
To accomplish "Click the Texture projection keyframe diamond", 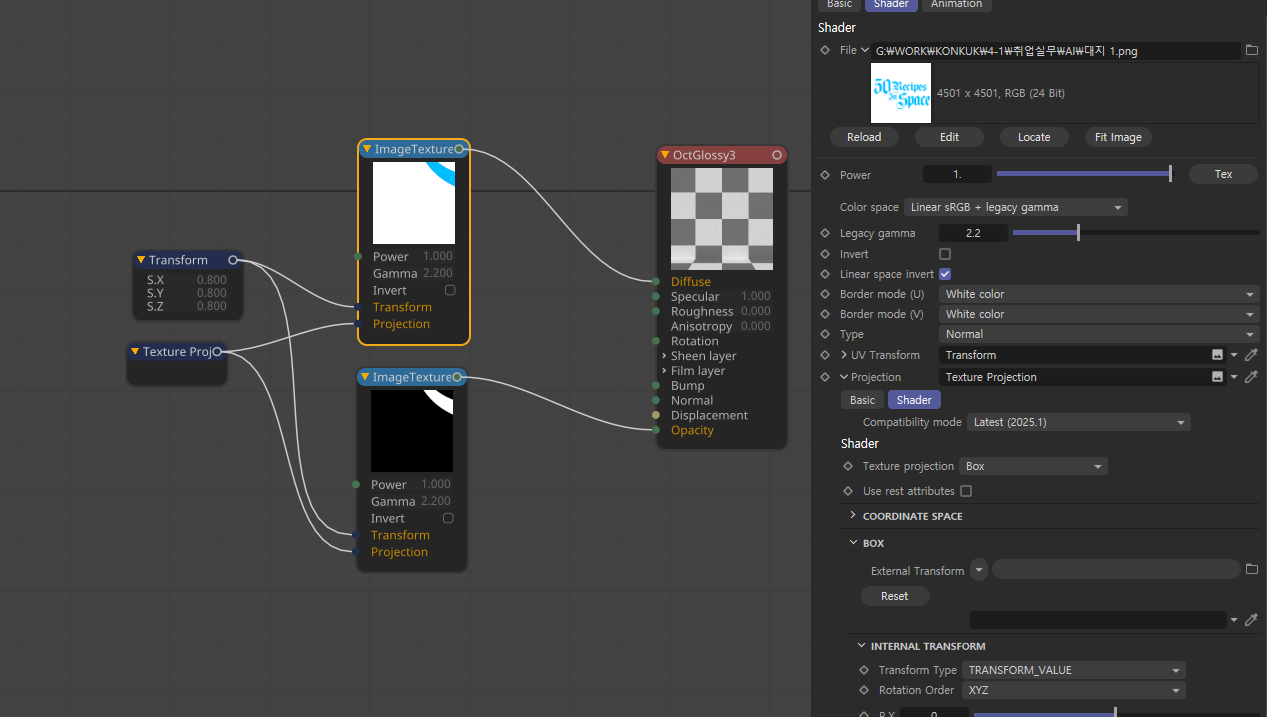I will click(x=848, y=466).
